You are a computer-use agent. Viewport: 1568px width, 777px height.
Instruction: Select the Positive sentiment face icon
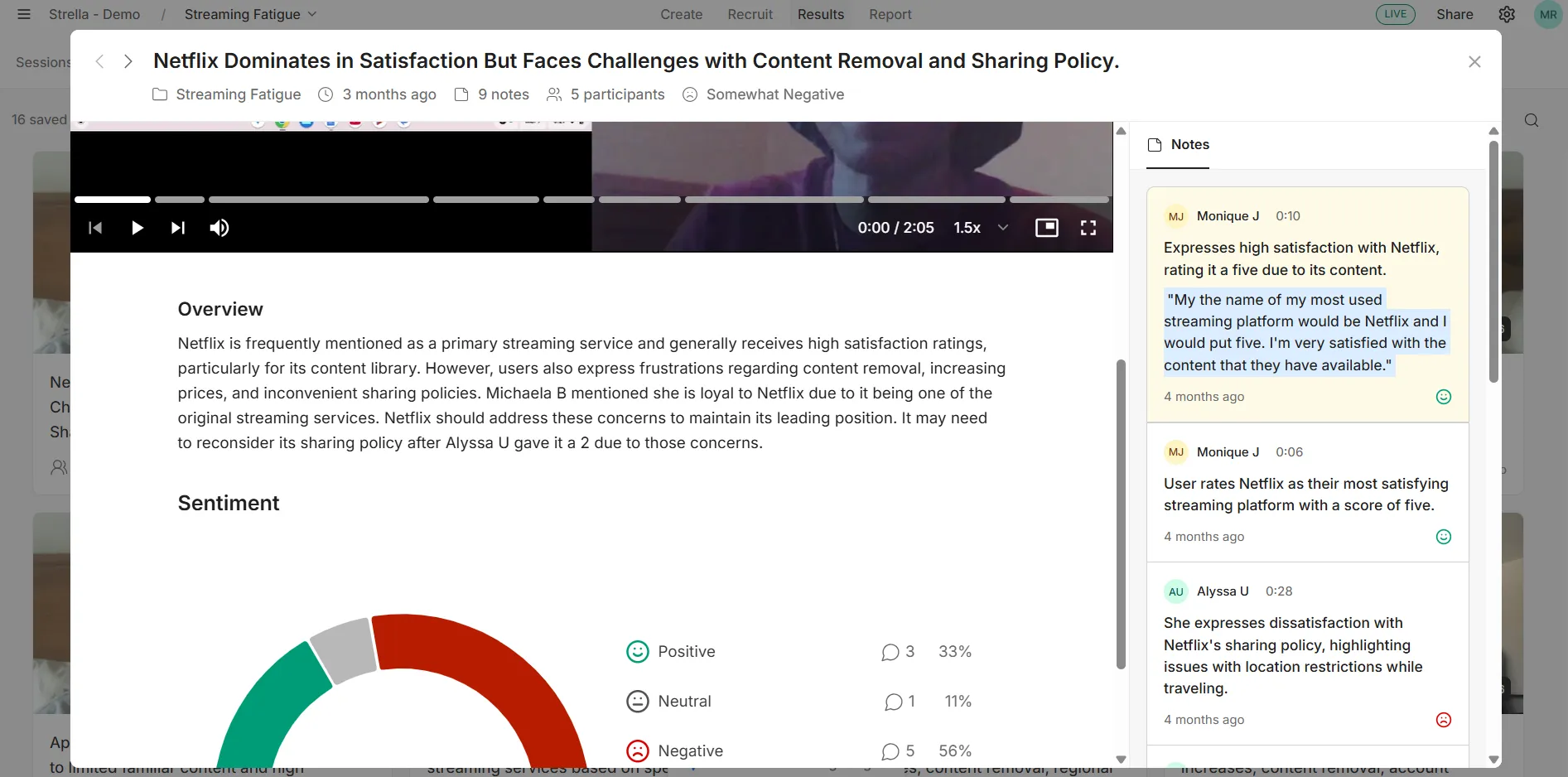point(638,652)
